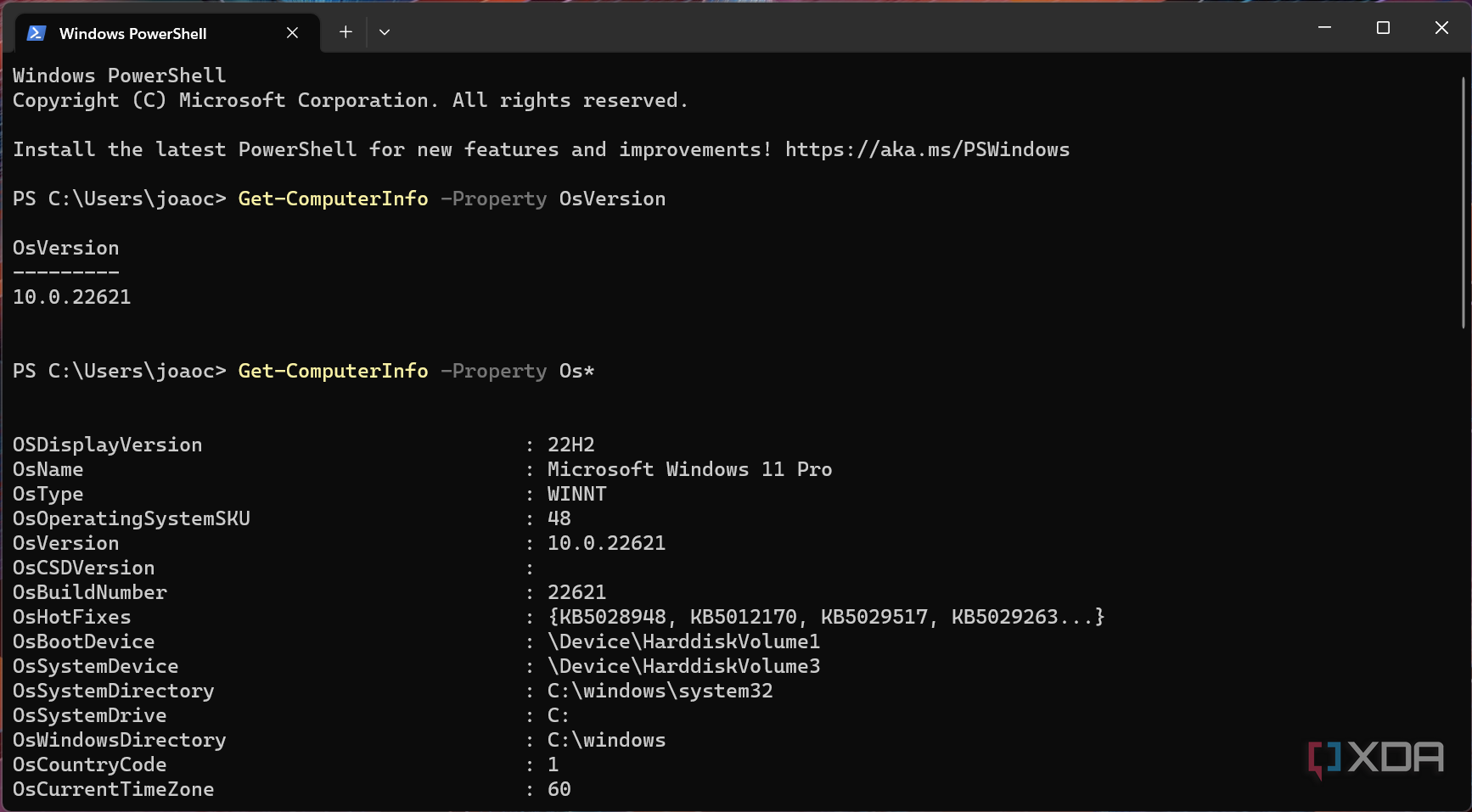Click the C:\windows value
This screenshot has width=1472, height=812.
pyautogui.click(x=607, y=740)
